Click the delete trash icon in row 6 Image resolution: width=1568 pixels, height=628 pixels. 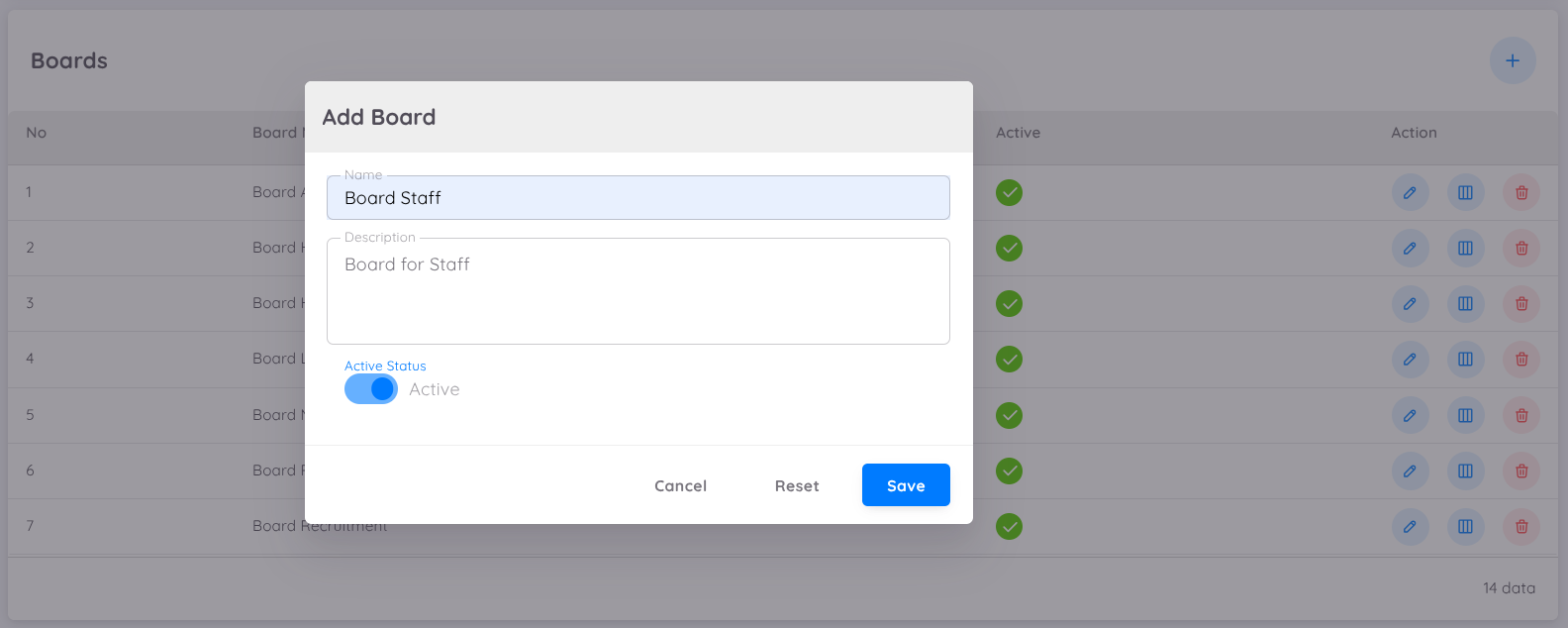click(1521, 471)
